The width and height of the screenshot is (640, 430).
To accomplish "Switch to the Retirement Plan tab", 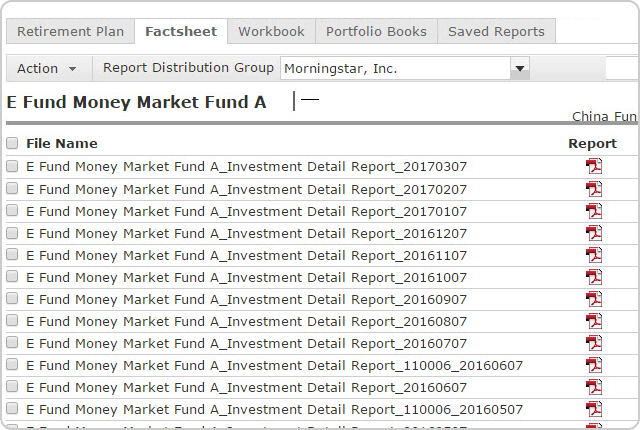I will click(x=70, y=31).
